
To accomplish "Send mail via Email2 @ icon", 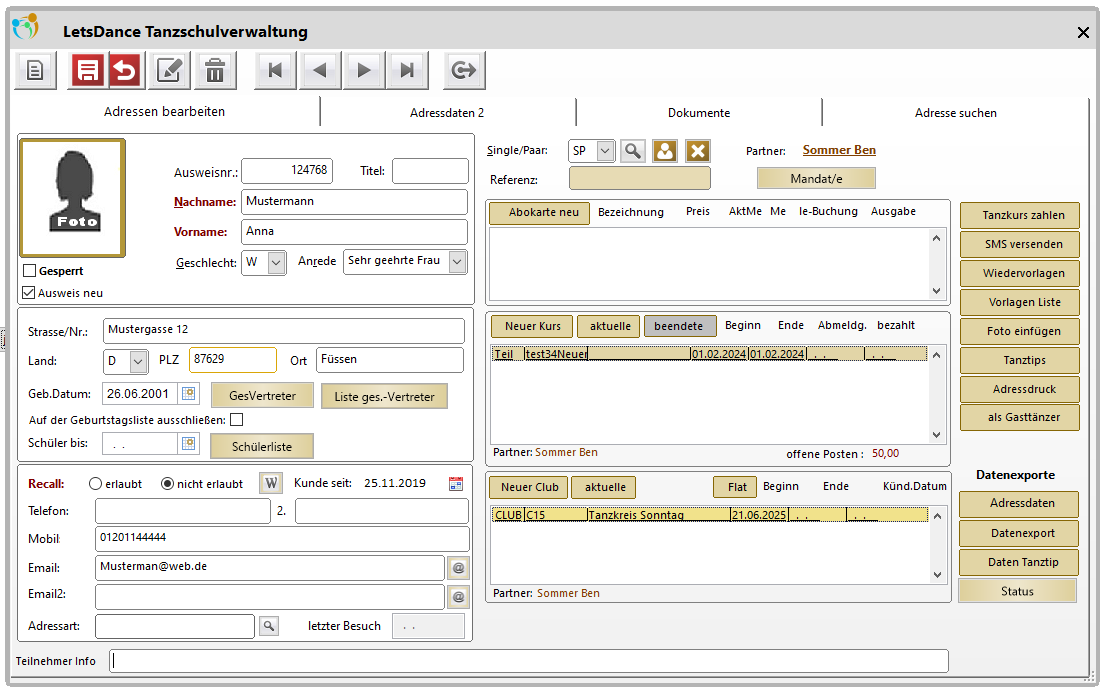I will pos(458,597).
